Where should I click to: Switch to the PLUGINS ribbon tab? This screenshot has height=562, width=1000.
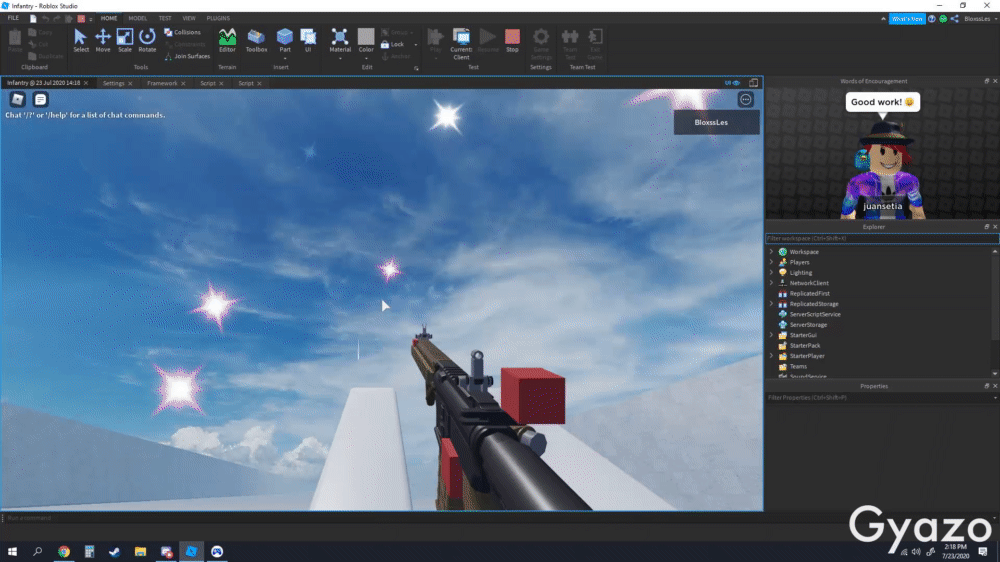(x=218, y=18)
